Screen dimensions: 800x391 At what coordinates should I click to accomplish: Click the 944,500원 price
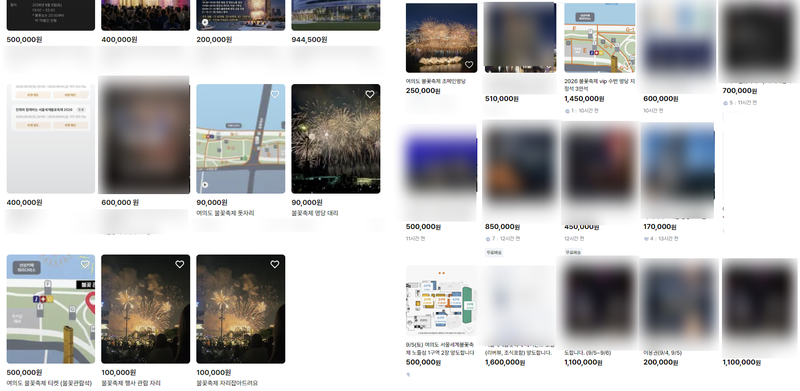coord(309,39)
